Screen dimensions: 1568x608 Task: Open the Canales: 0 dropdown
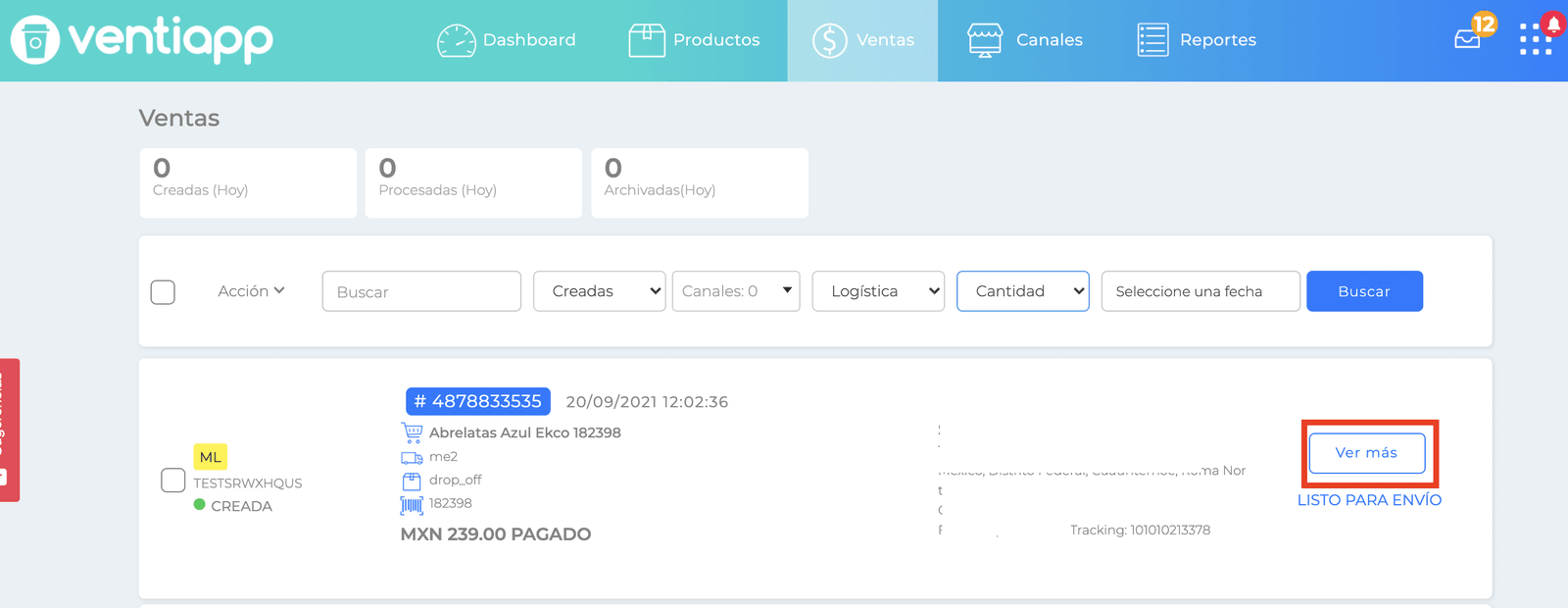[x=736, y=291]
